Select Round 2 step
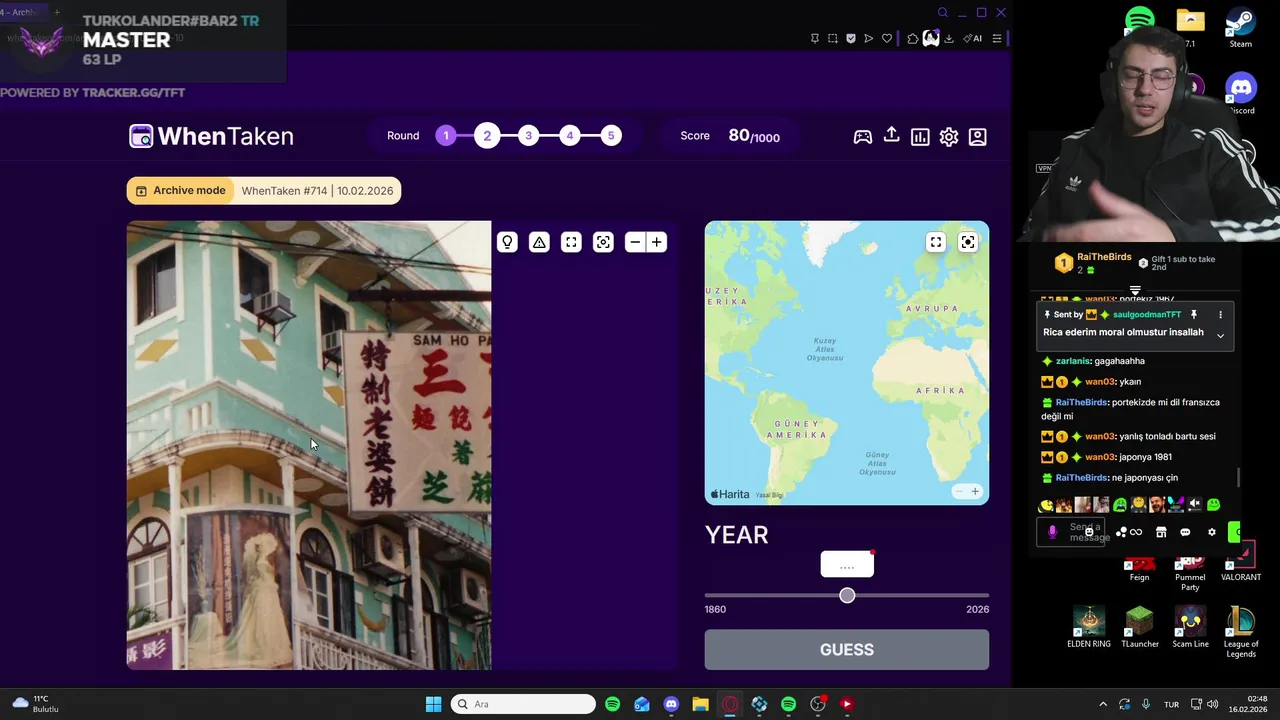1280x720 pixels. click(x=487, y=136)
